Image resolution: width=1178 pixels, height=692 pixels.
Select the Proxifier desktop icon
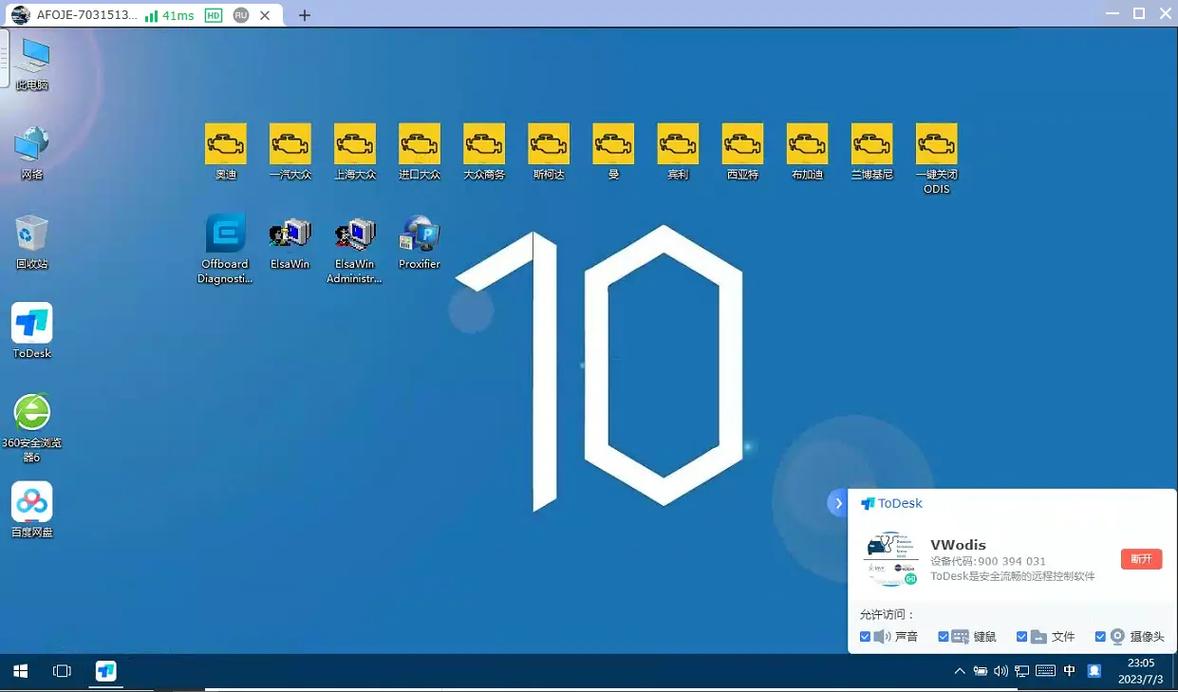tap(419, 242)
